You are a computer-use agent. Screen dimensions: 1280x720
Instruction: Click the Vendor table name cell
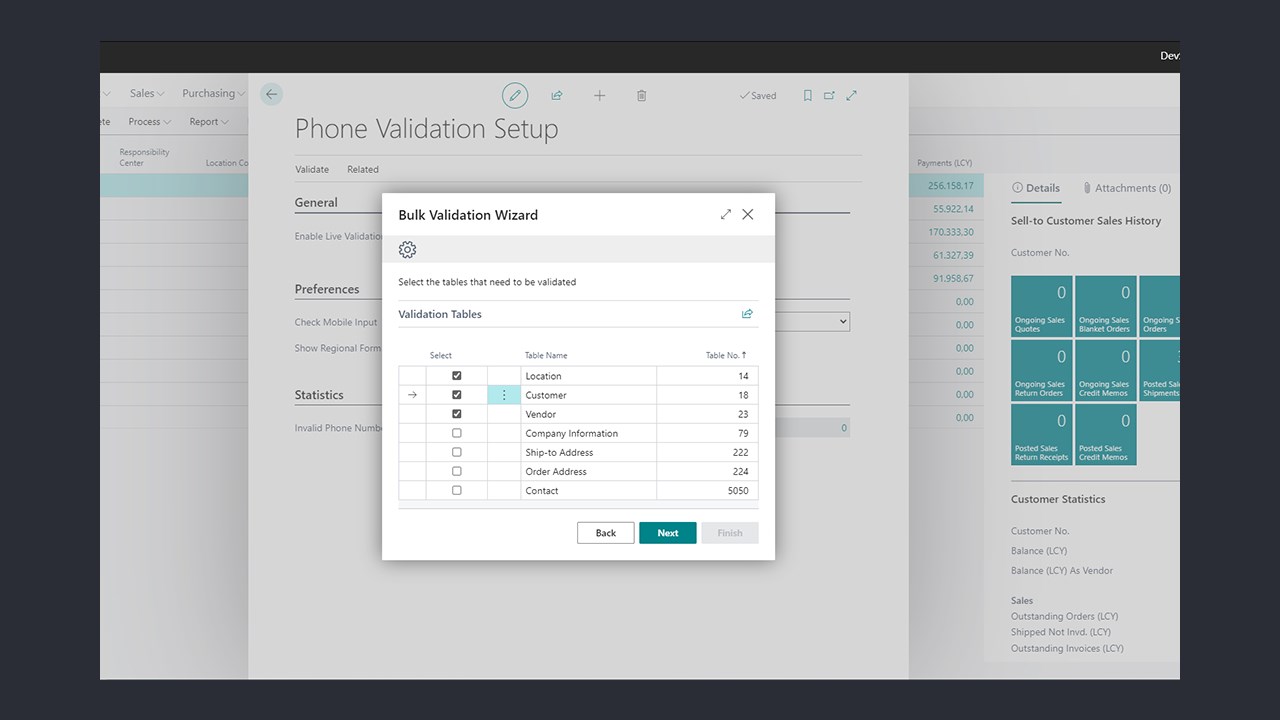(588, 414)
